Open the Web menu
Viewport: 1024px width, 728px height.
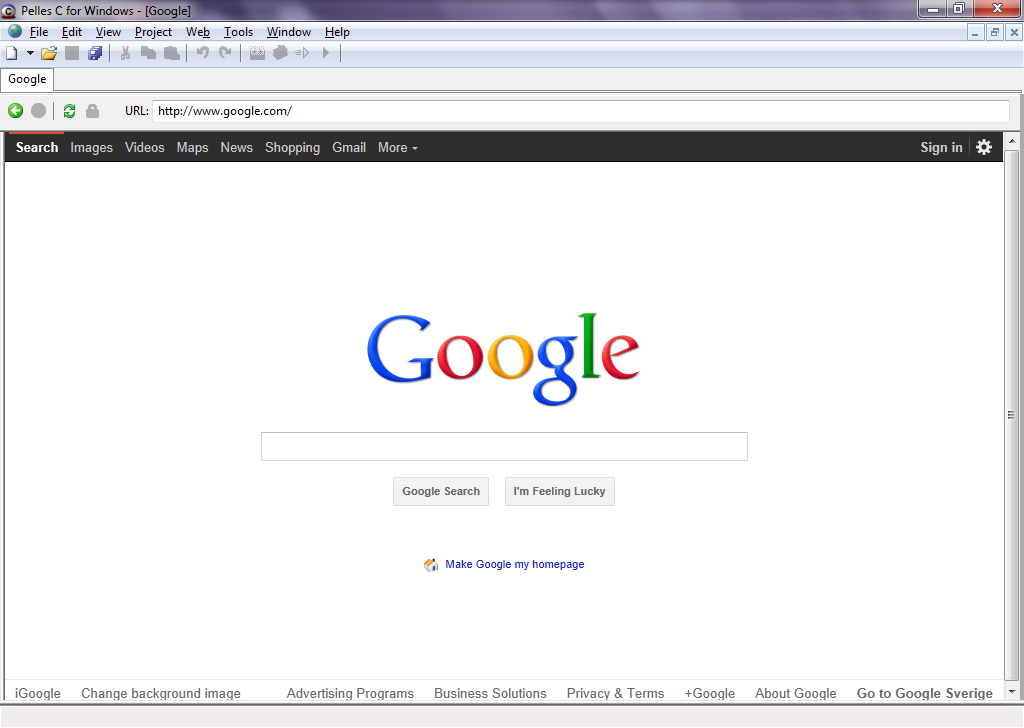[198, 32]
